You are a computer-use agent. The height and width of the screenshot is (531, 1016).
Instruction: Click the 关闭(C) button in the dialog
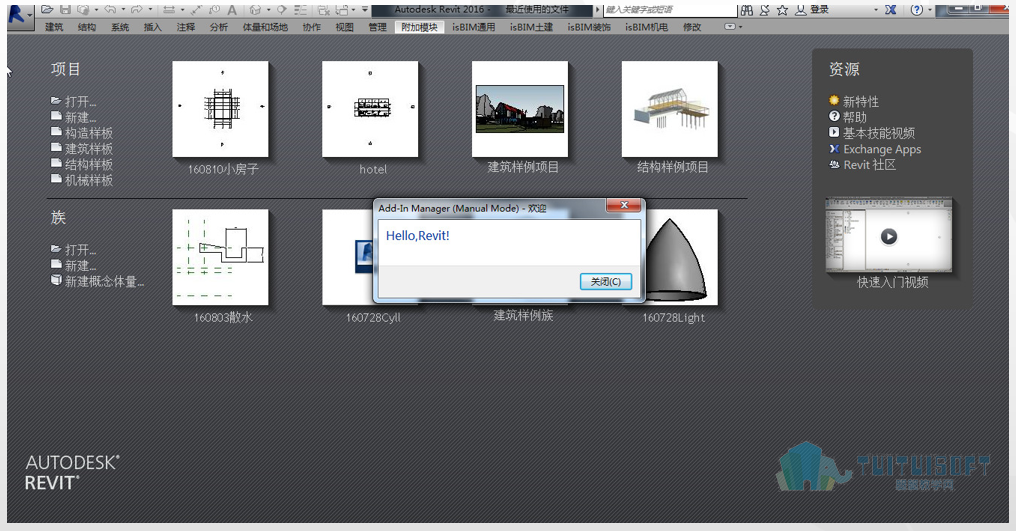[x=605, y=281]
